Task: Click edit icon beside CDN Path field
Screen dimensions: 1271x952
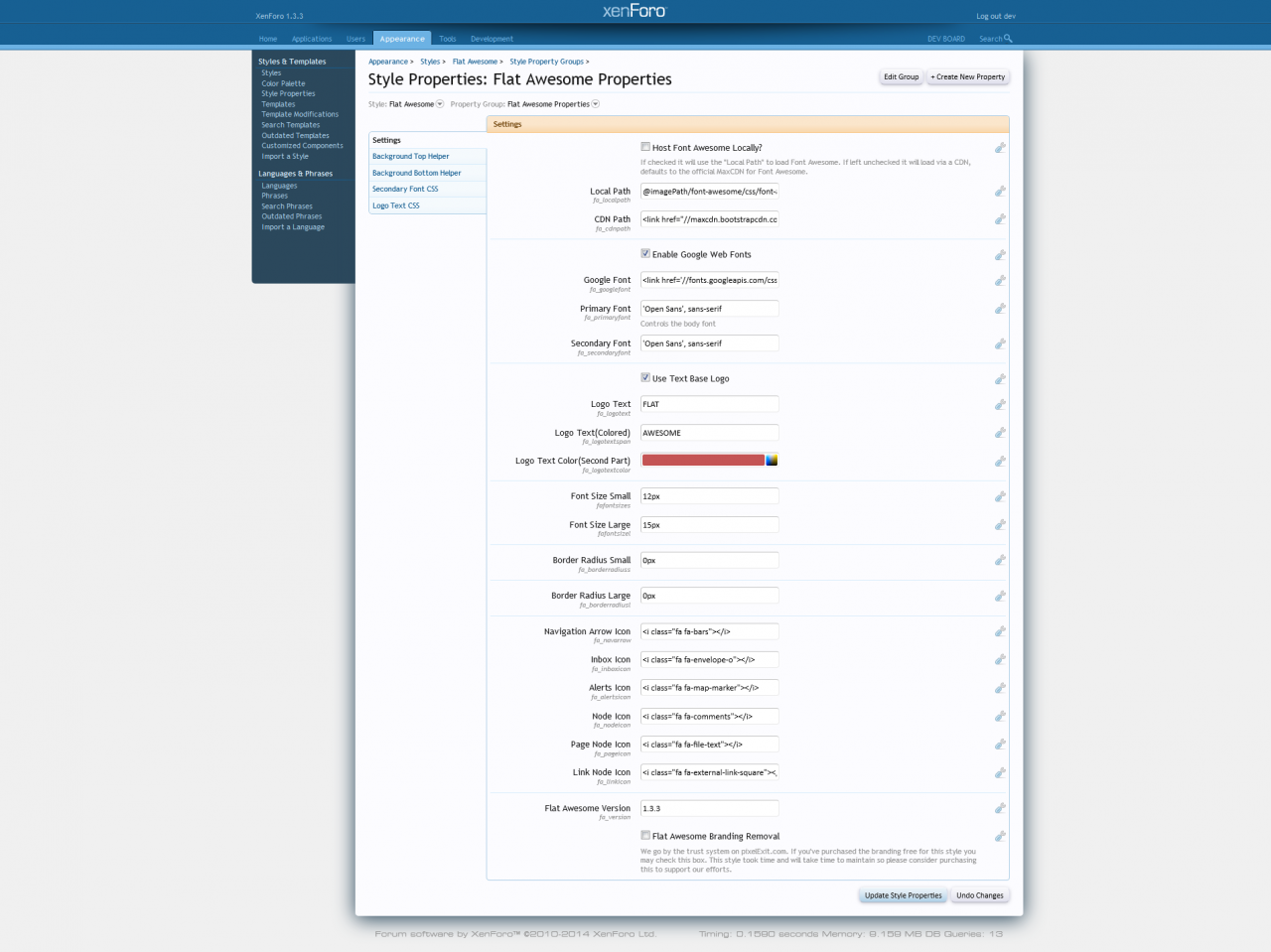Action: (x=1000, y=219)
